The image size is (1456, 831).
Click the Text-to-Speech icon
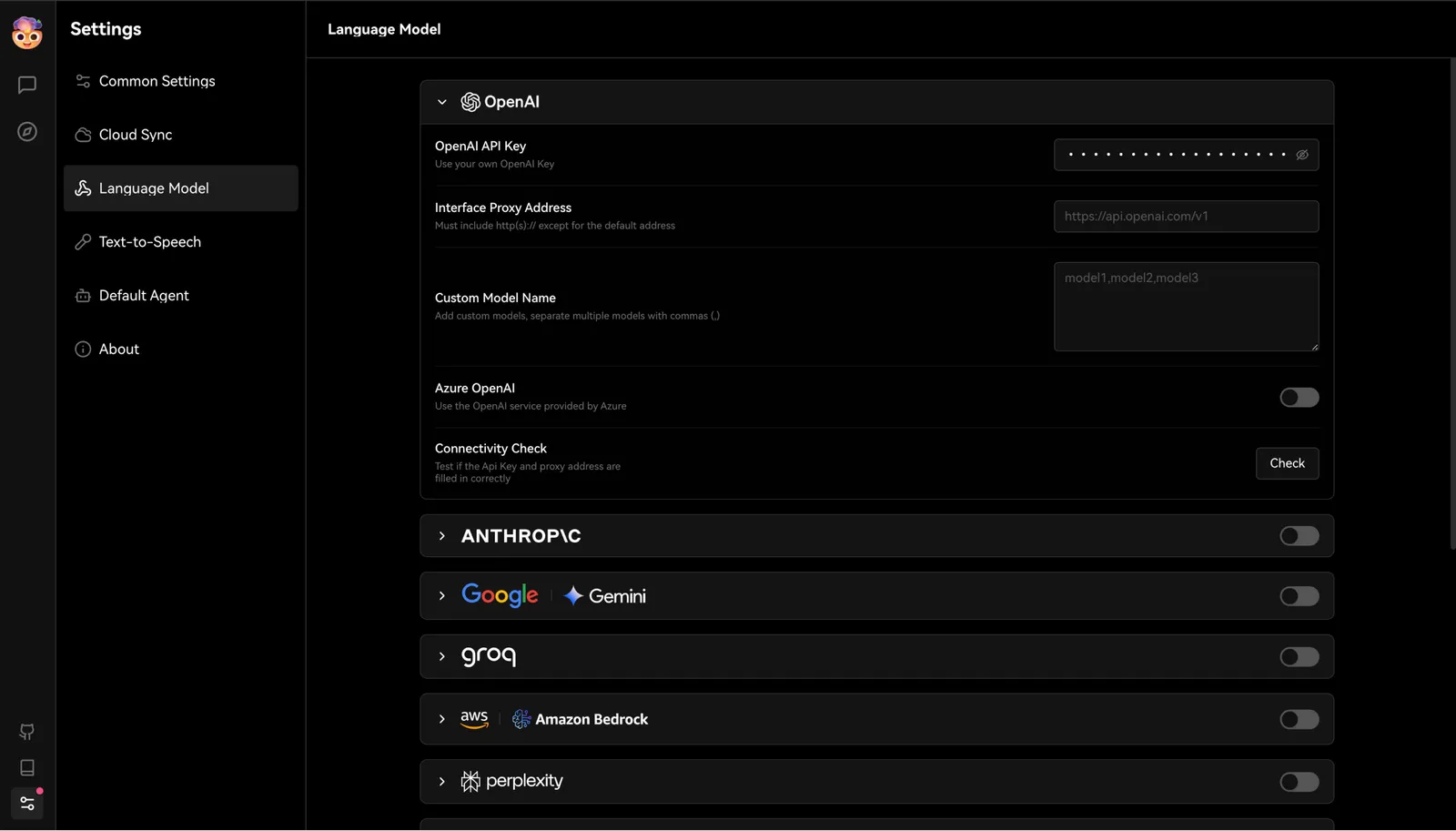(83, 242)
